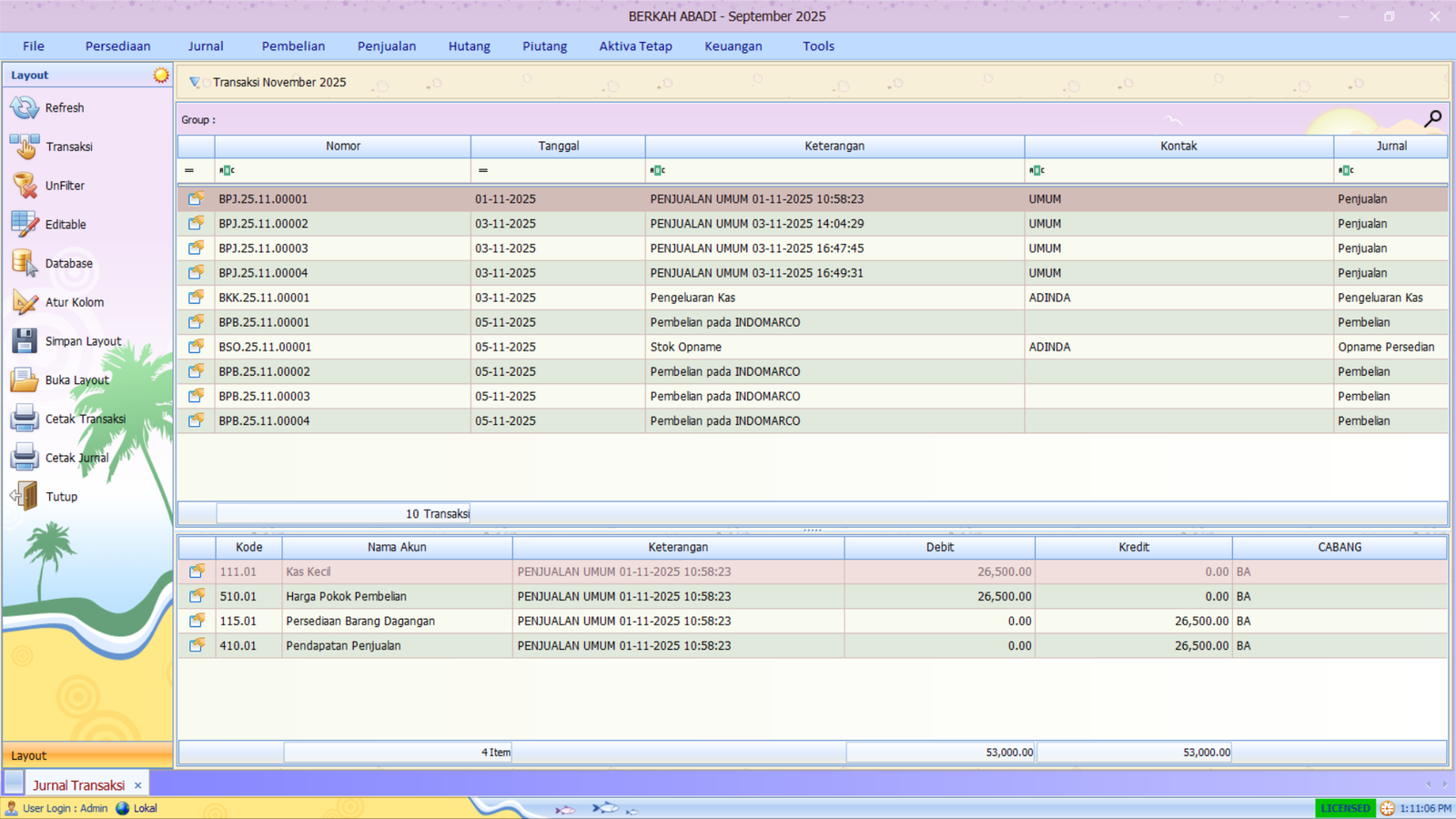Open the Persediaan menu
The image size is (1456, 819).
(x=117, y=46)
